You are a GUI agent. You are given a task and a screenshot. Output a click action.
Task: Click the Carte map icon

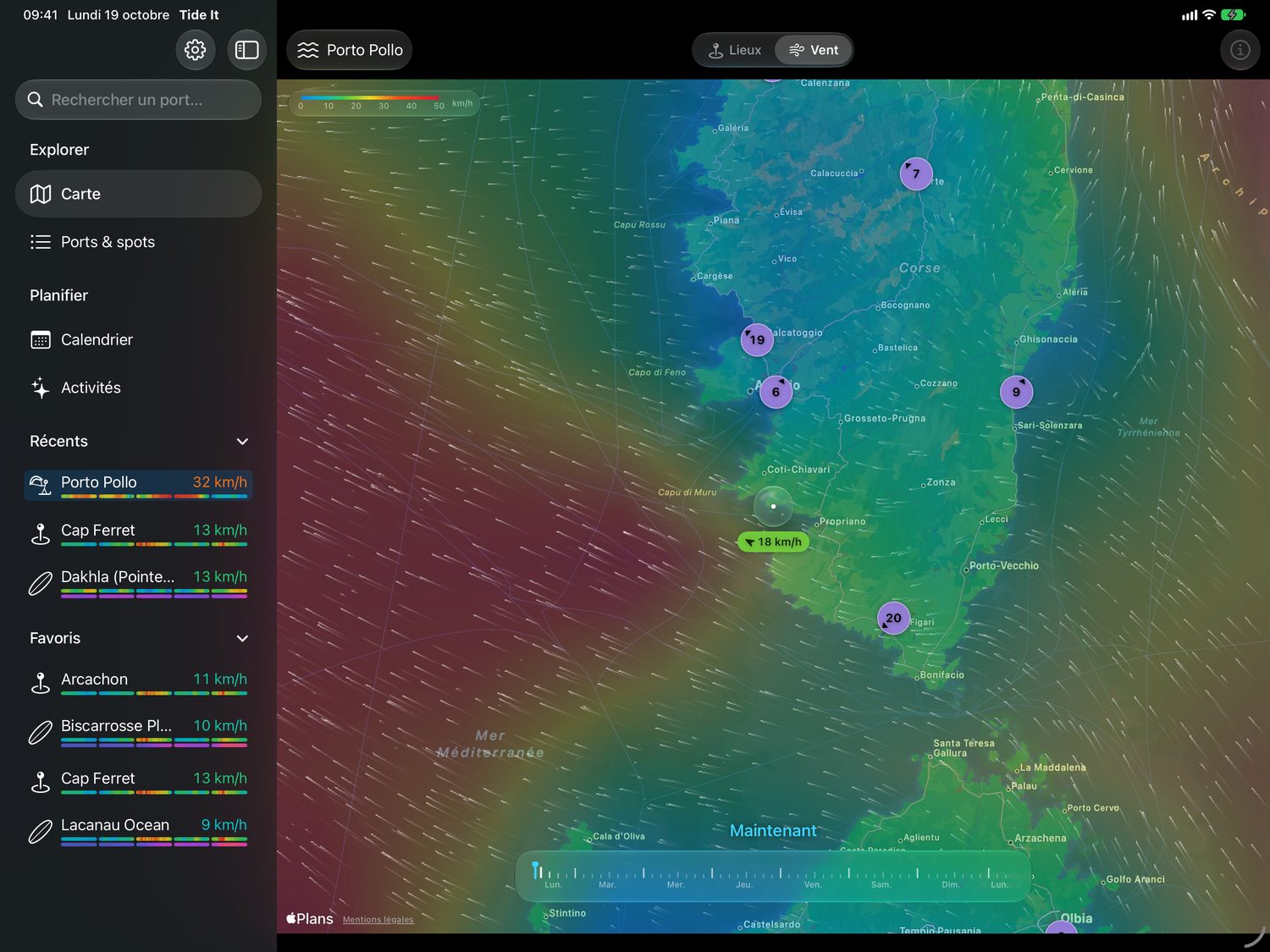[41, 194]
